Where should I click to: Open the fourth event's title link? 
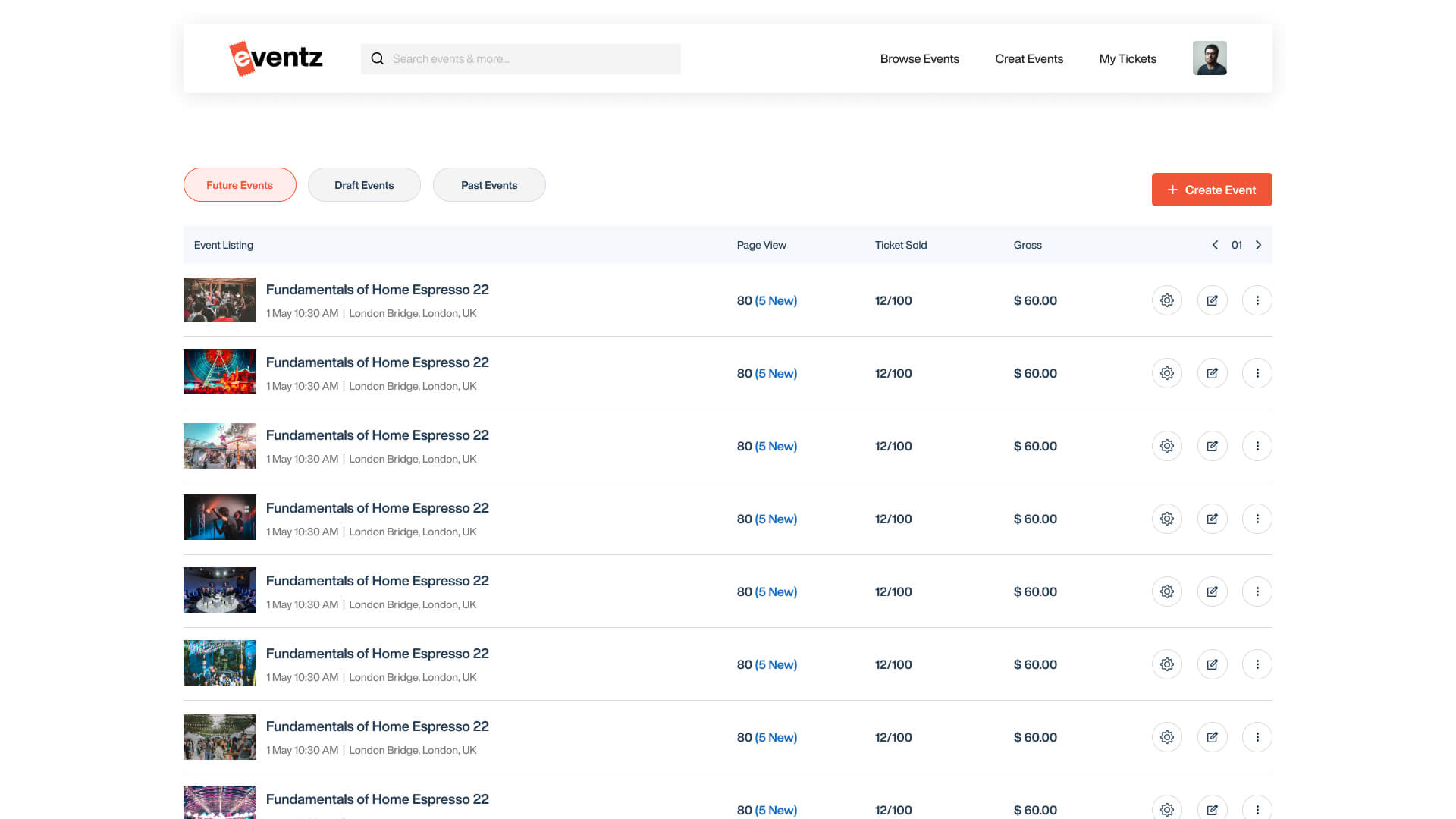pos(377,508)
